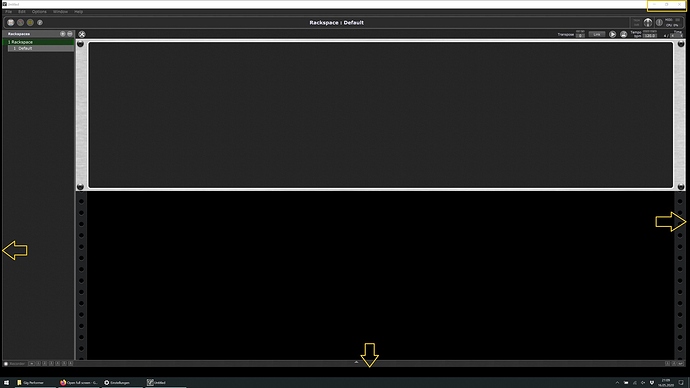Viewport: 690px width, 388px height.
Task: Toggle the metronome icon
Action: (x=624, y=34)
